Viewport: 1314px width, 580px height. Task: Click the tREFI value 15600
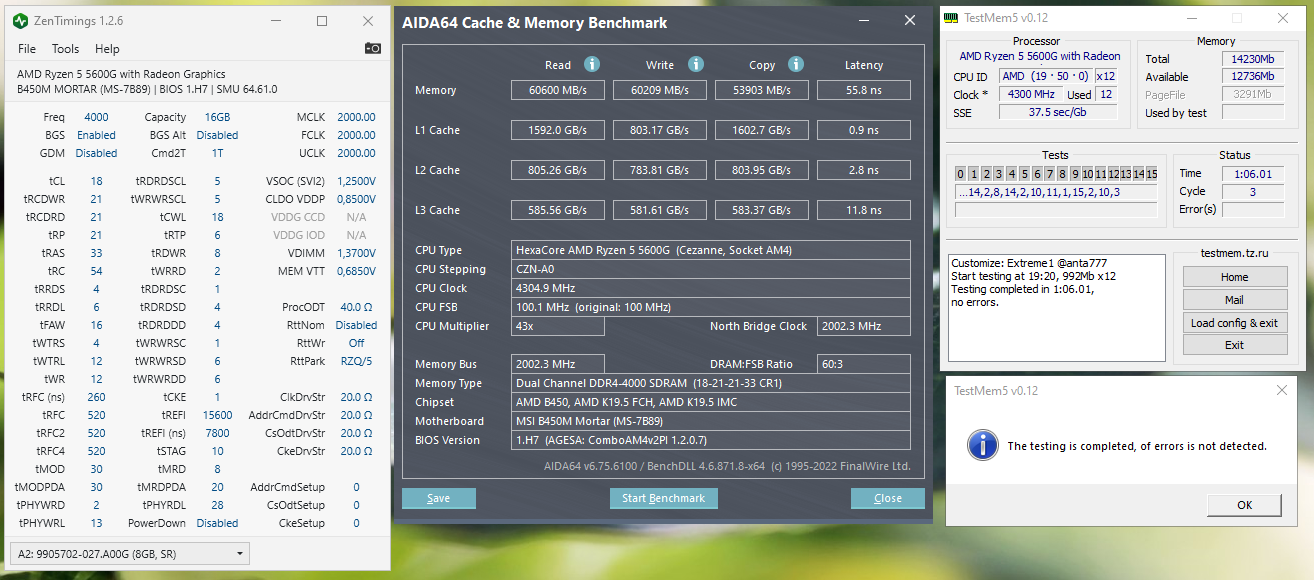click(217, 415)
